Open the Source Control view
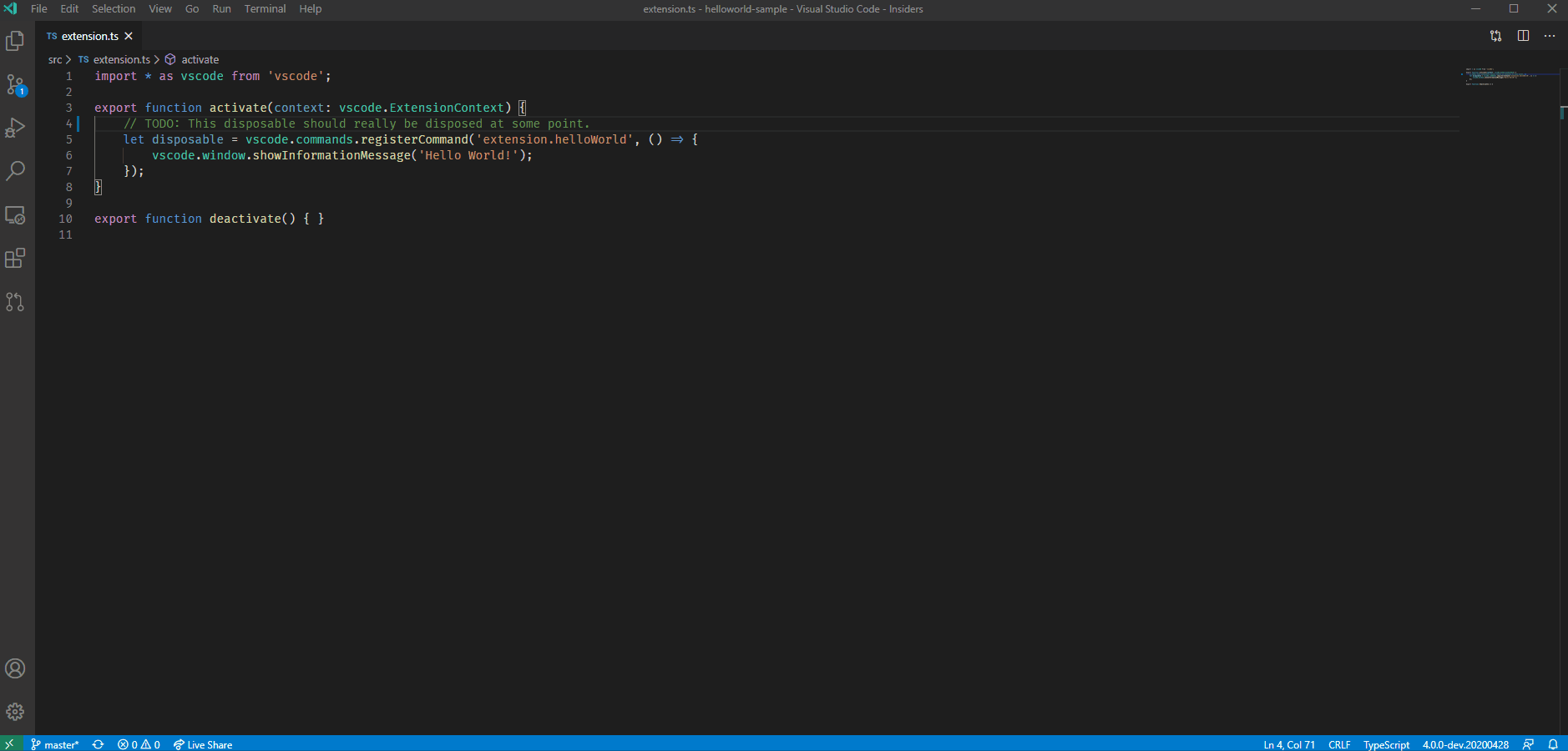 pyautogui.click(x=15, y=84)
